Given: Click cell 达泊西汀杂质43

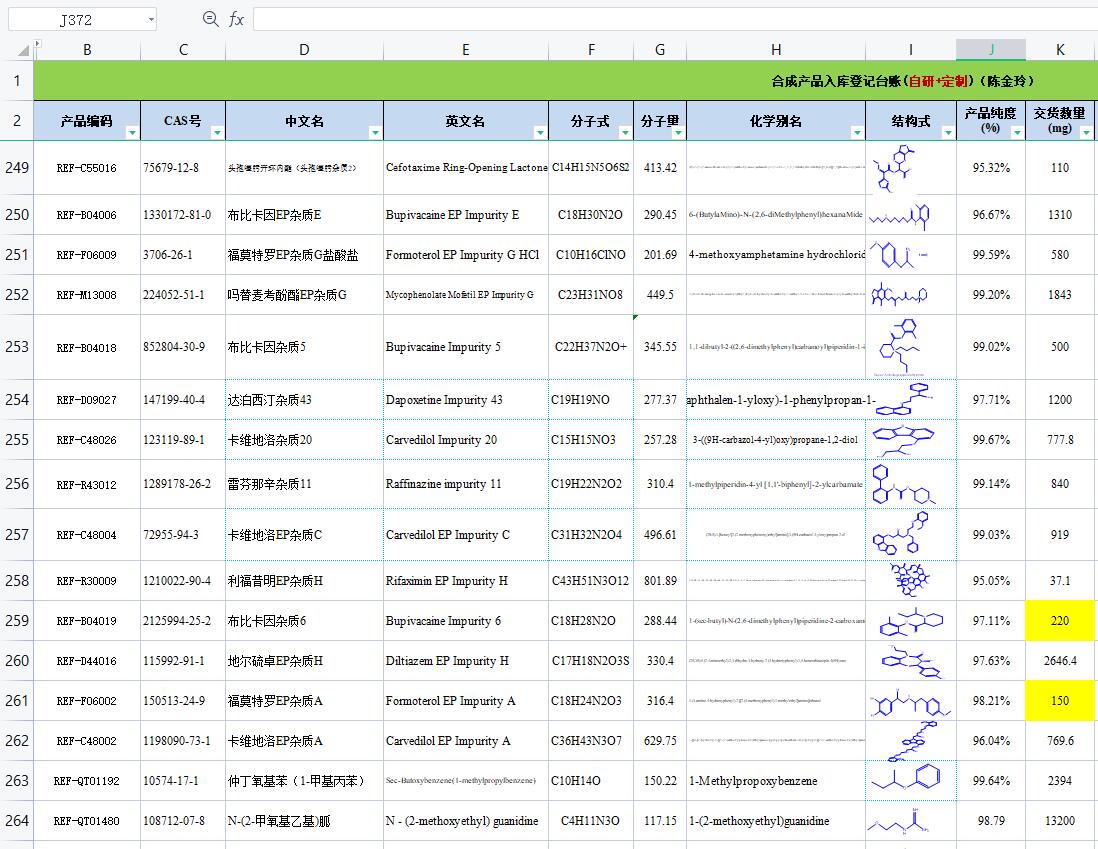Looking at the screenshot, I should (304, 399).
